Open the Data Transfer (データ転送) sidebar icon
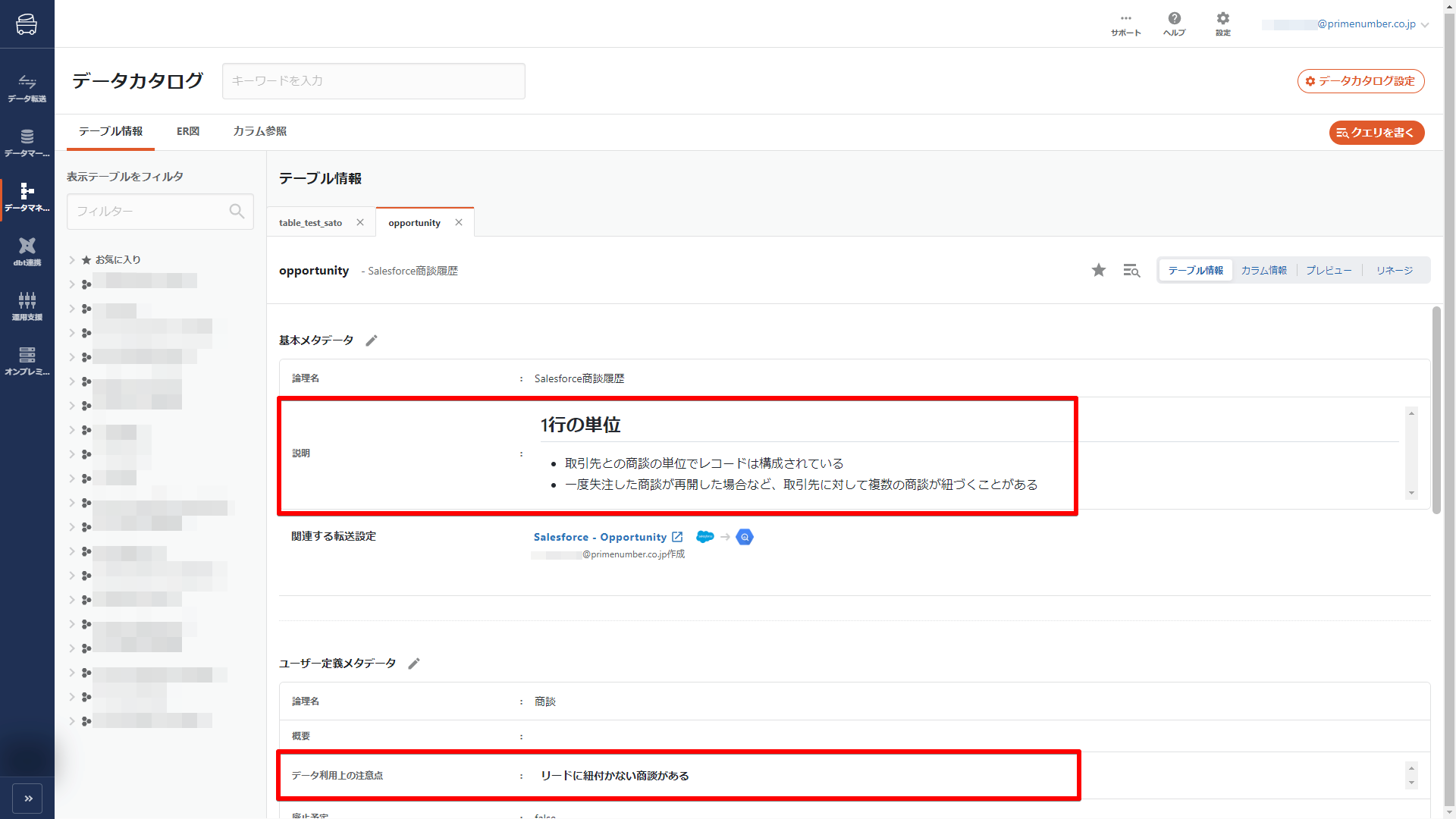The height and width of the screenshot is (819, 1456). pyautogui.click(x=27, y=88)
